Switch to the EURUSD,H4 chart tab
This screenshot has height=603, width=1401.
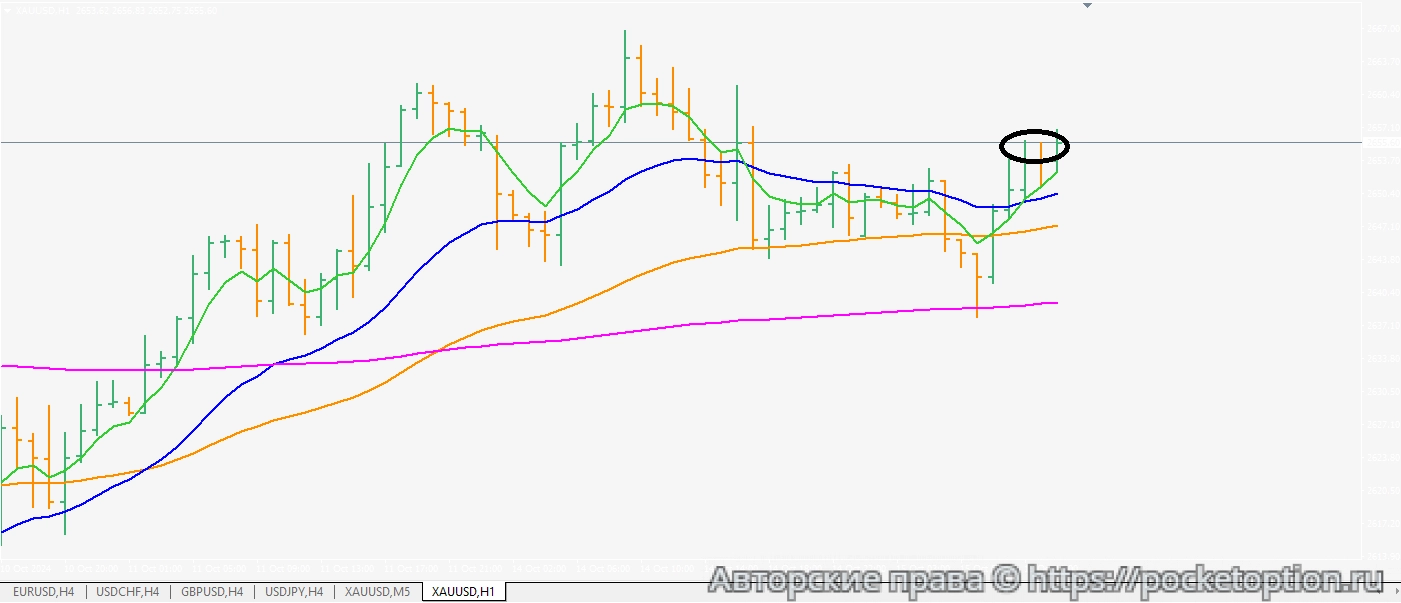click(44, 592)
